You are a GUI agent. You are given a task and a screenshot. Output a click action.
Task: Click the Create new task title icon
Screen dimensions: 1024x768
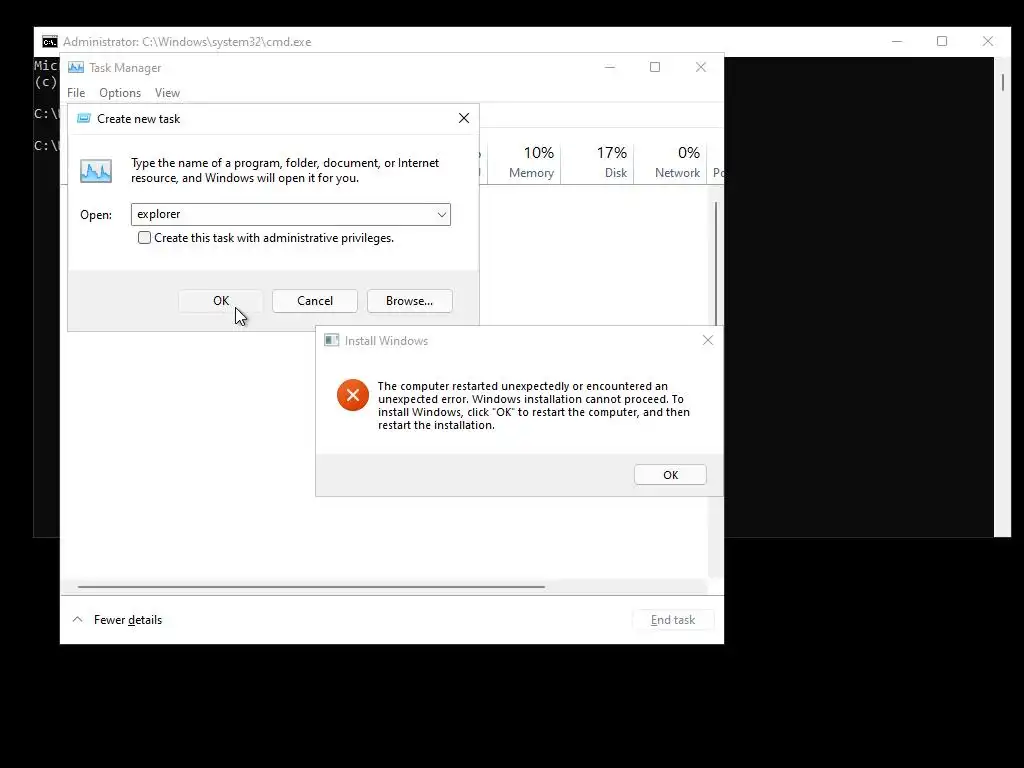(84, 118)
